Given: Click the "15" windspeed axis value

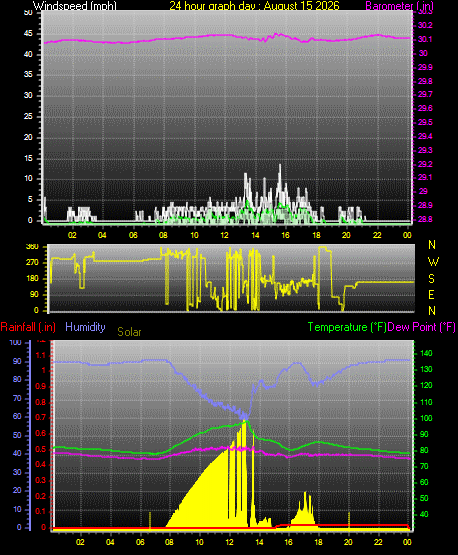Looking at the screenshot, I should coord(28,158).
